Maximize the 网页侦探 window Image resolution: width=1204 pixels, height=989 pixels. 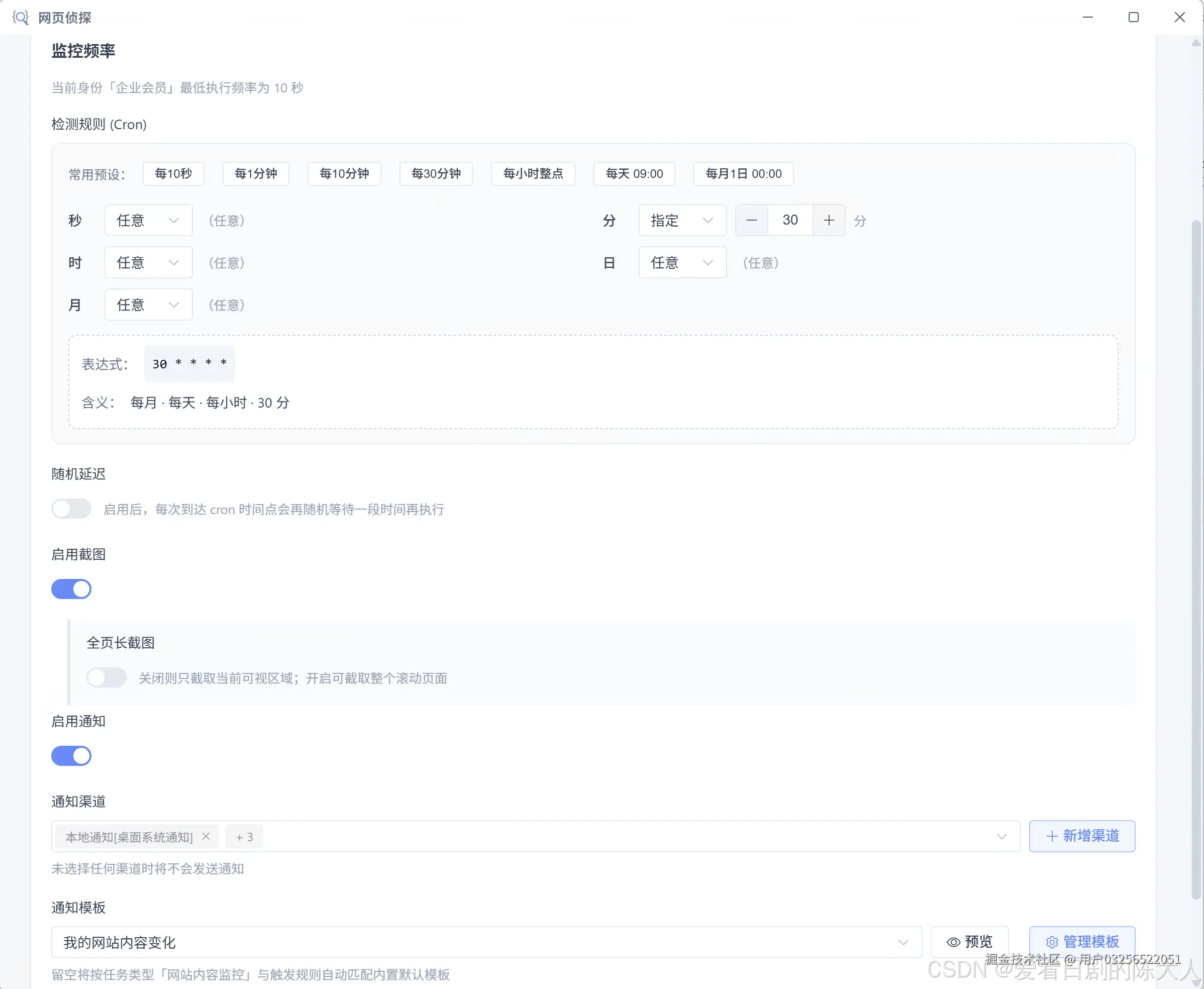[x=1133, y=17]
